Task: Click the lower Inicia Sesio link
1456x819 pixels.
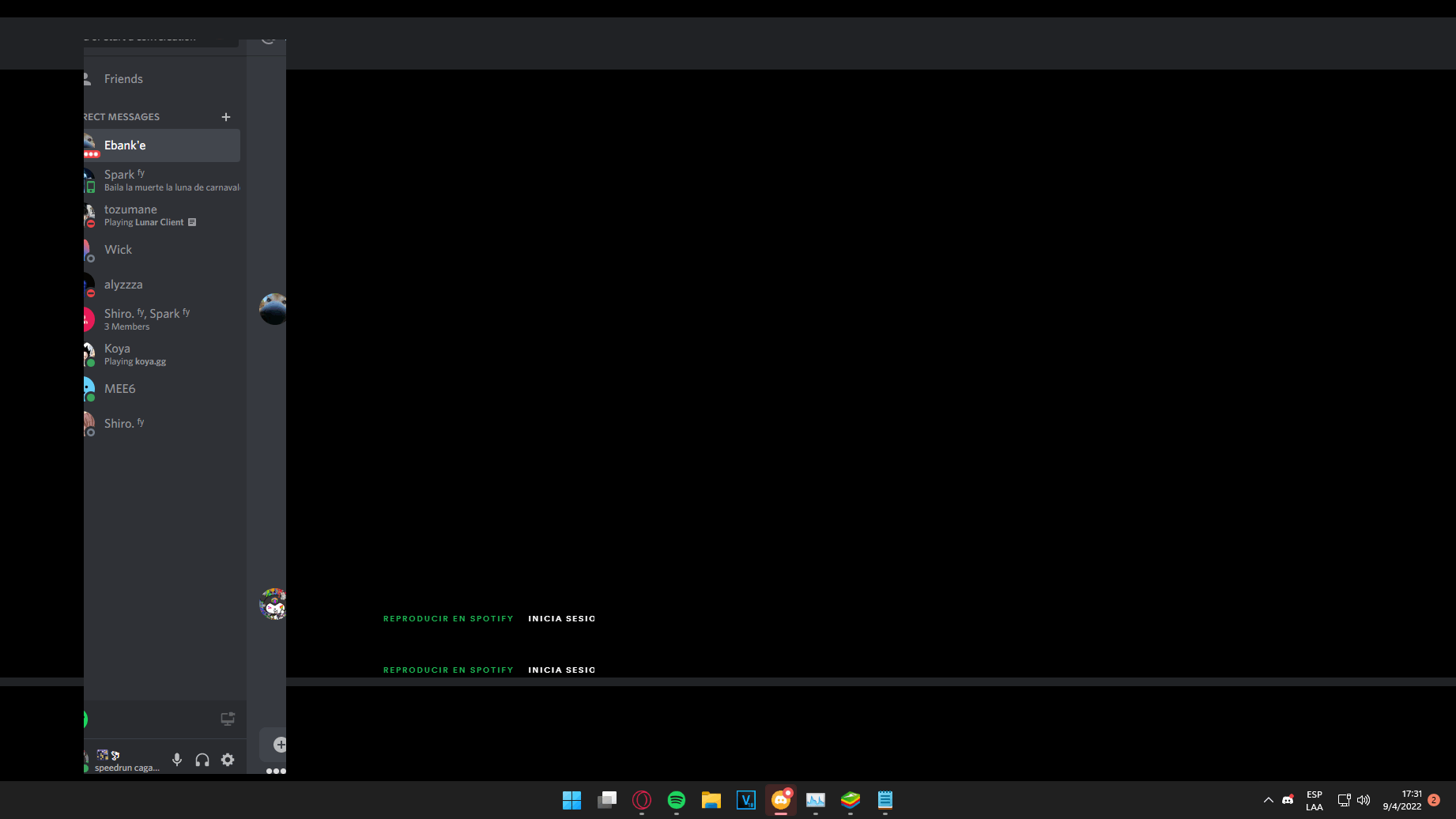Action: 561,670
